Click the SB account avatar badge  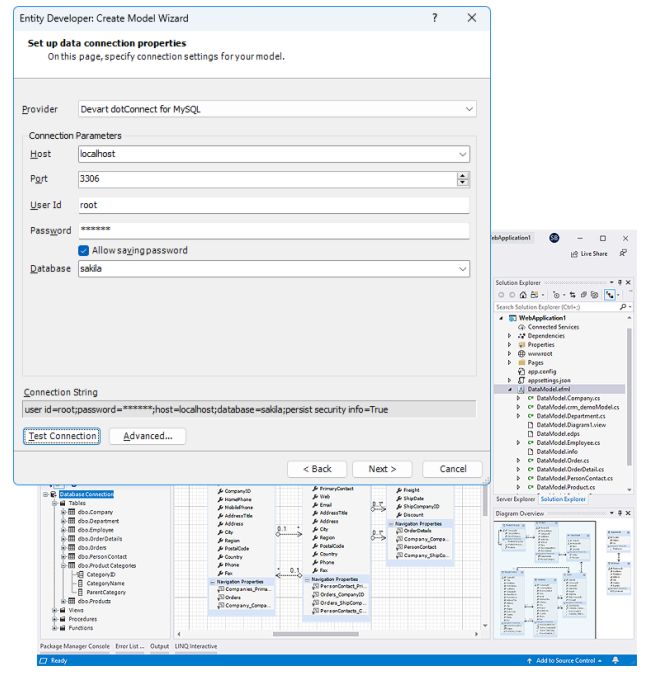[x=554, y=238]
